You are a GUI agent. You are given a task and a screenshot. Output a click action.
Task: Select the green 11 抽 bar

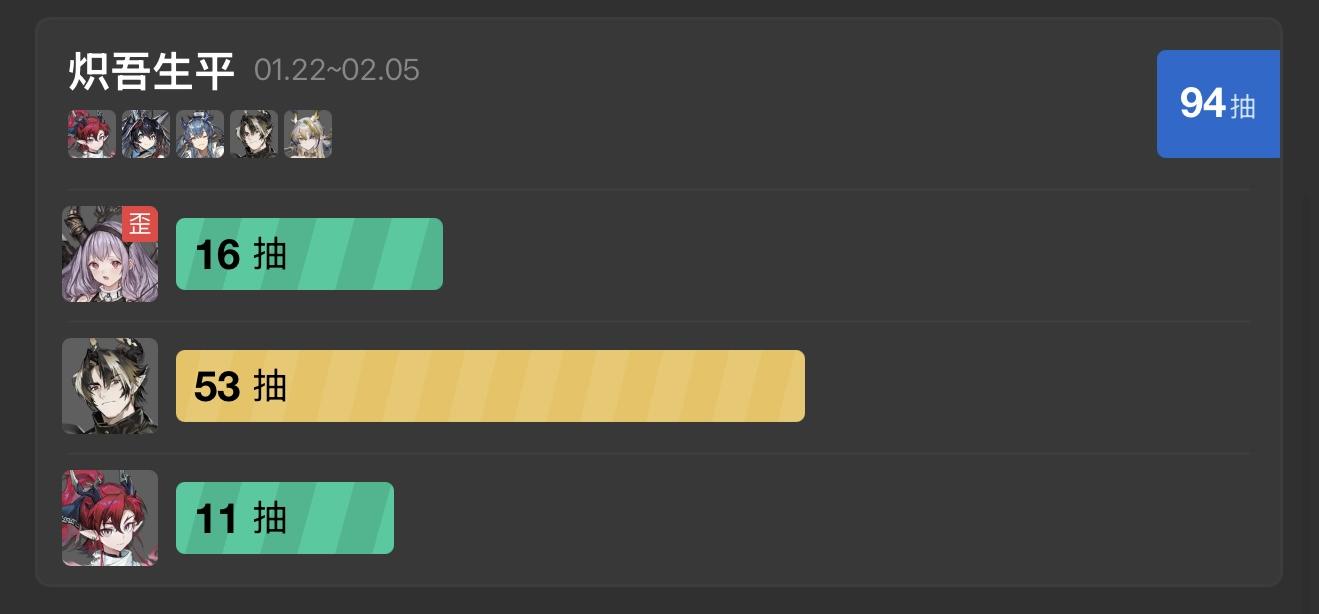(285, 518)
